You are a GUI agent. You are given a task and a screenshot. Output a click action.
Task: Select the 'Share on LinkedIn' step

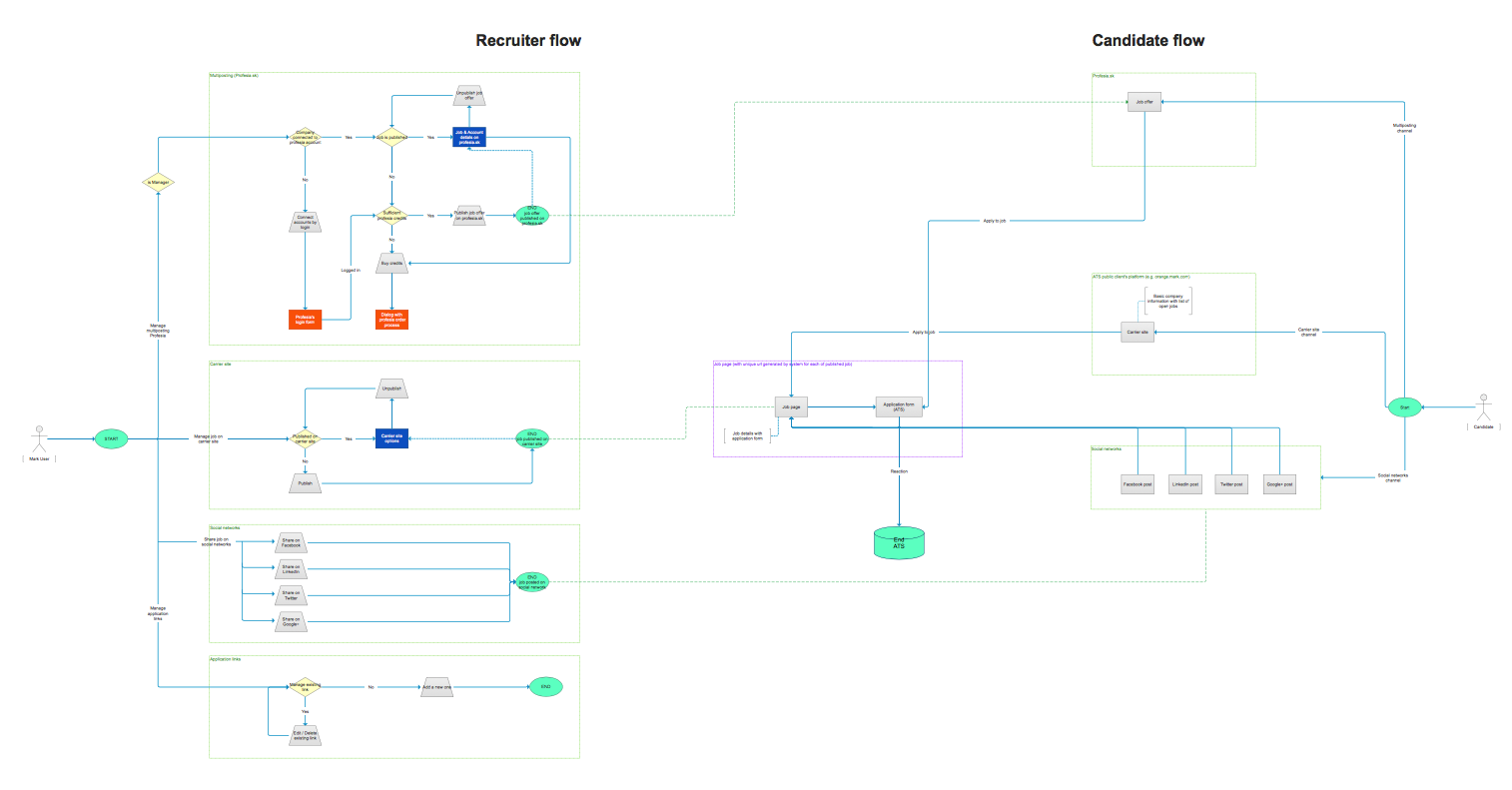(x=291, y=569)
